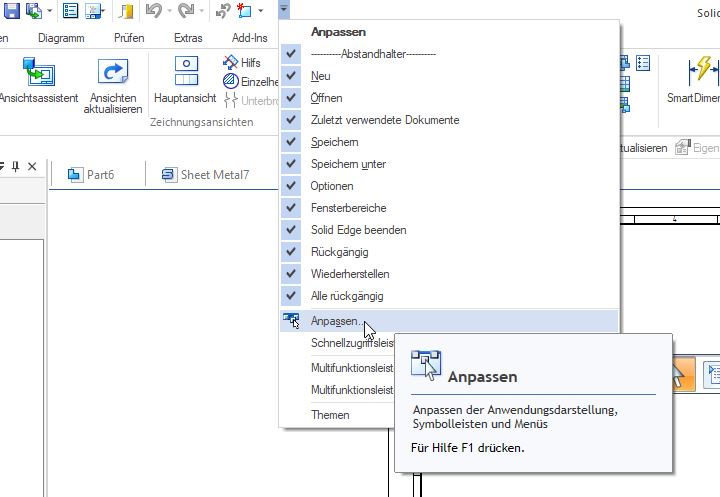Switch to the Sheet Metal7 document tab

[x=205, y=175]
